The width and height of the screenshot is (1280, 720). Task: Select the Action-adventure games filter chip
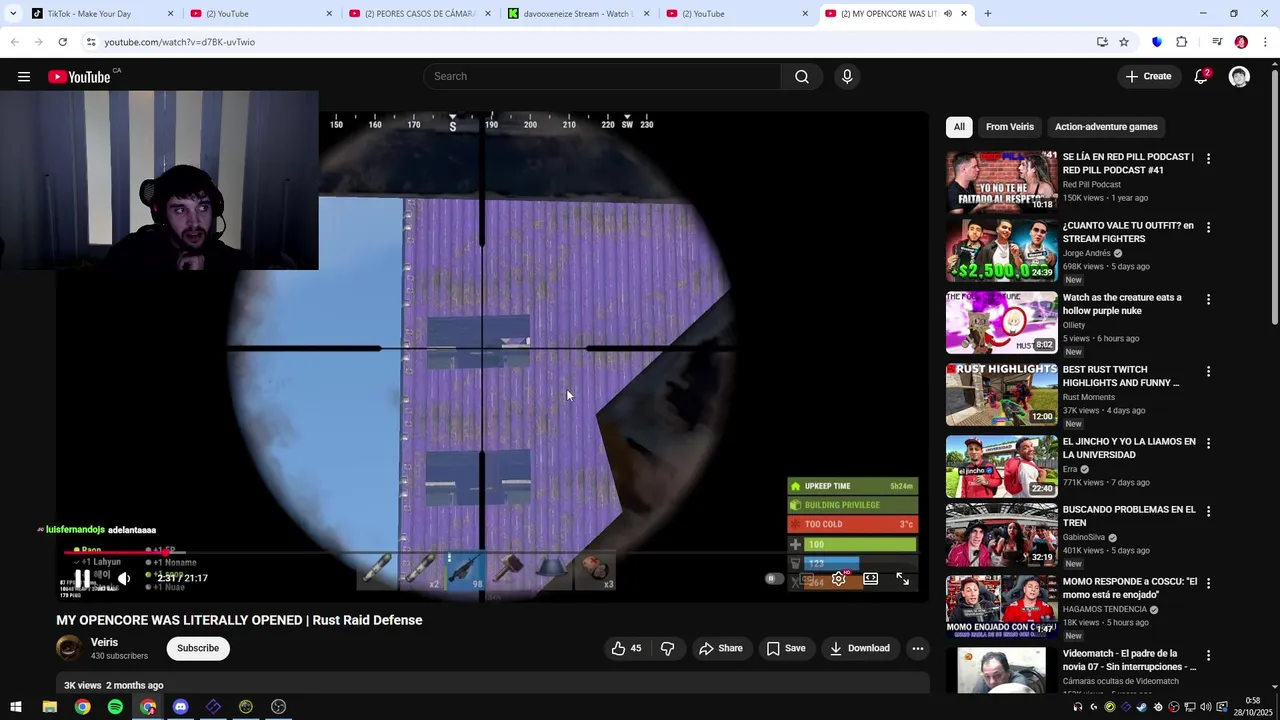[1106, 127]
